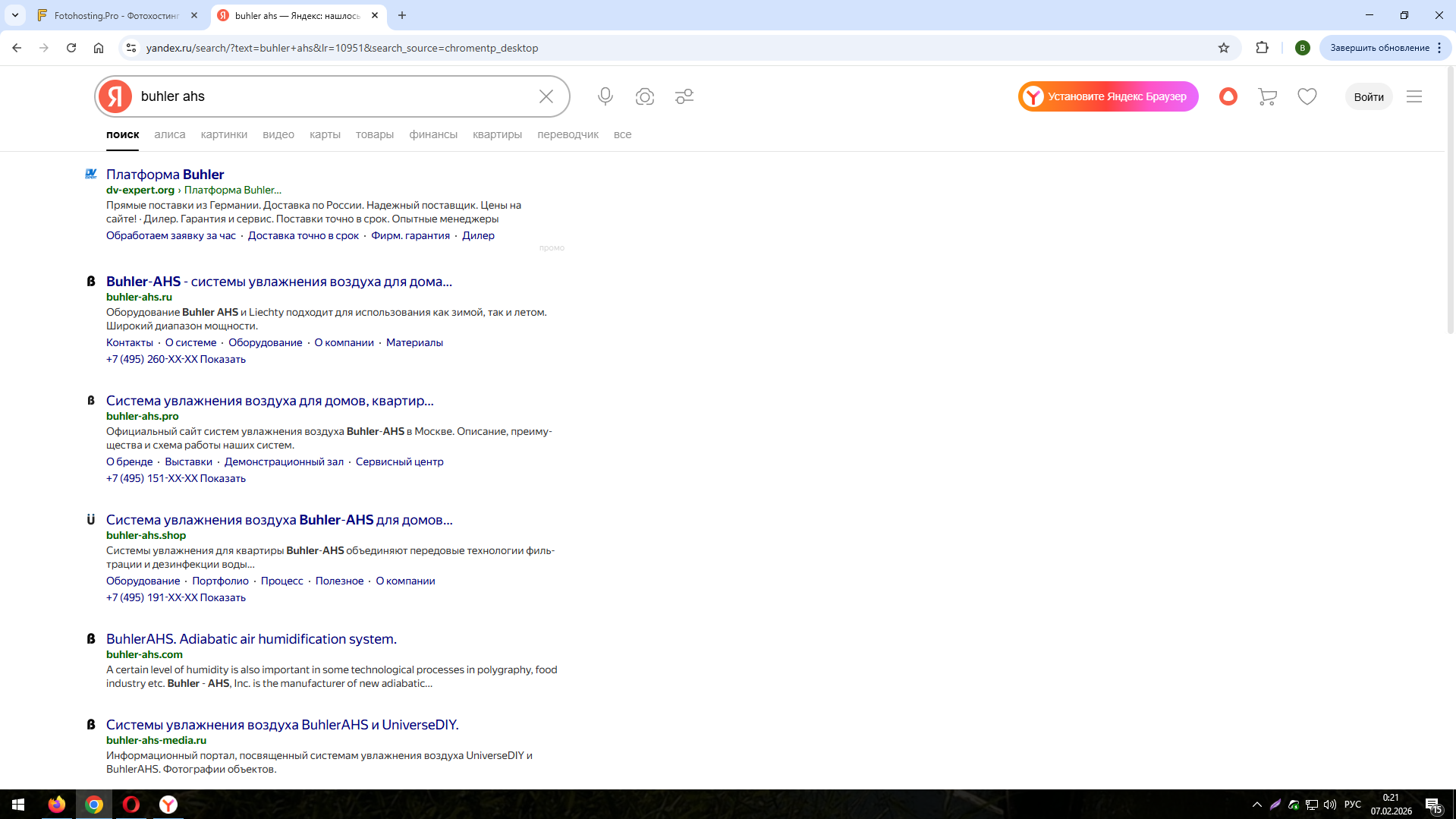Image resolution: width=1456 pixels, height=819 pixels.
Task: View site information icon in address bar
Action: [131, 48]
